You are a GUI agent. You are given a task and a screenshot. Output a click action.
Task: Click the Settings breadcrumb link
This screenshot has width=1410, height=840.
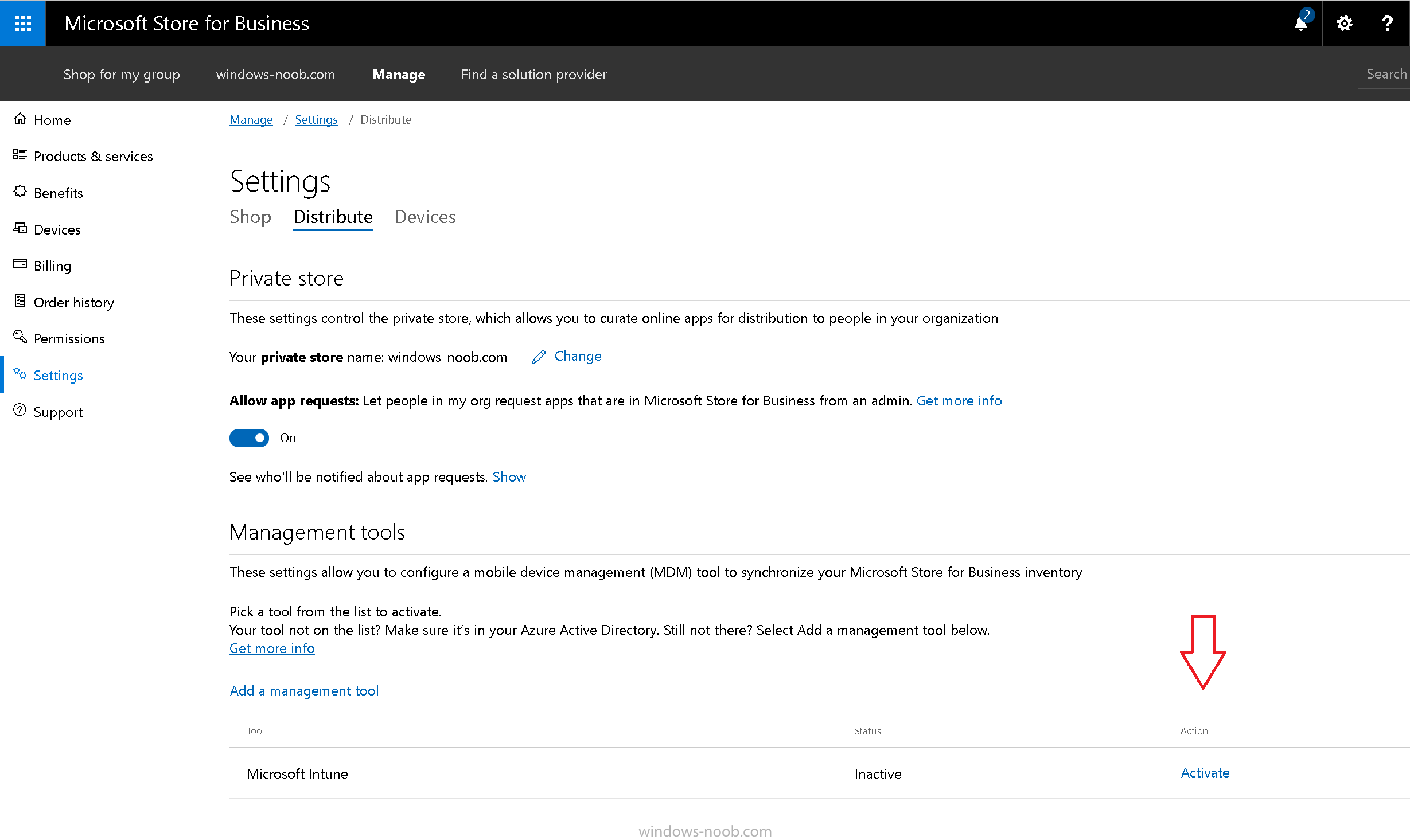[x=316, y=120]
